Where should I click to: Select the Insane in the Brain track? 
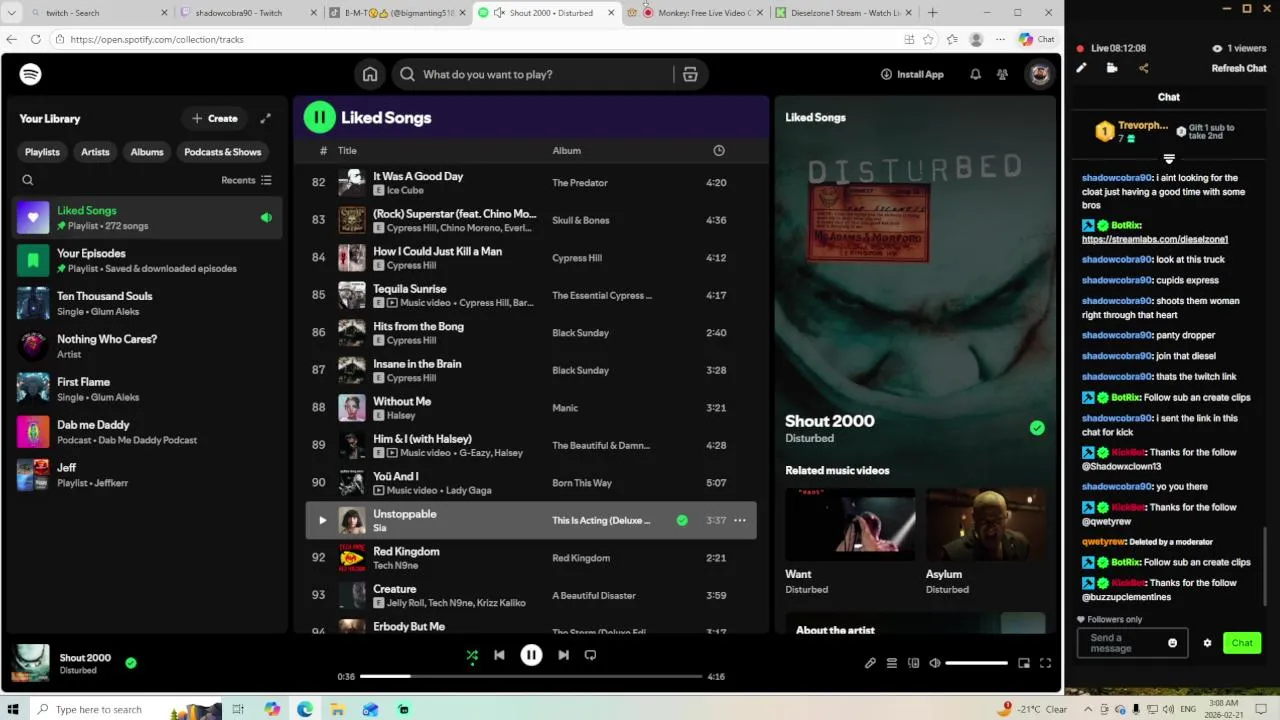pyautogui.click(x=530, y=370)
